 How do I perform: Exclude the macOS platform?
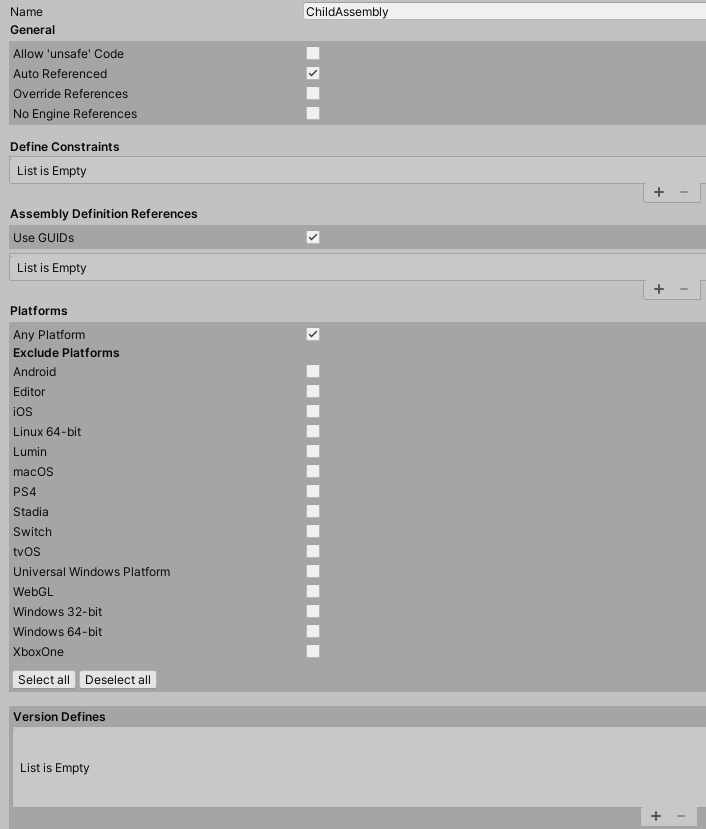[313, 472]
